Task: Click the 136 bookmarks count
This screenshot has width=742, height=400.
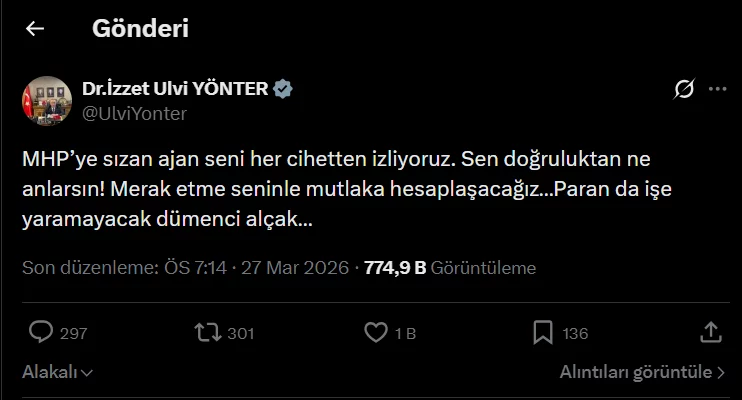Action: point(575,333)
